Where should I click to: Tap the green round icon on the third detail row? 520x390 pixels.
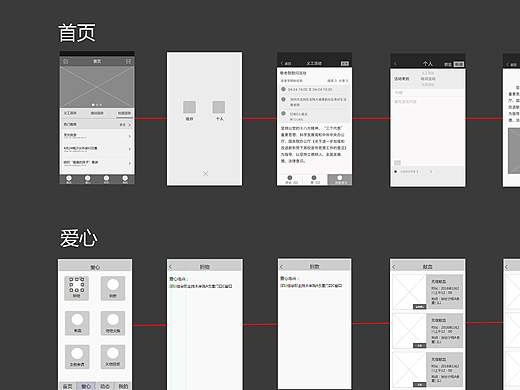[x=283, y=113]
